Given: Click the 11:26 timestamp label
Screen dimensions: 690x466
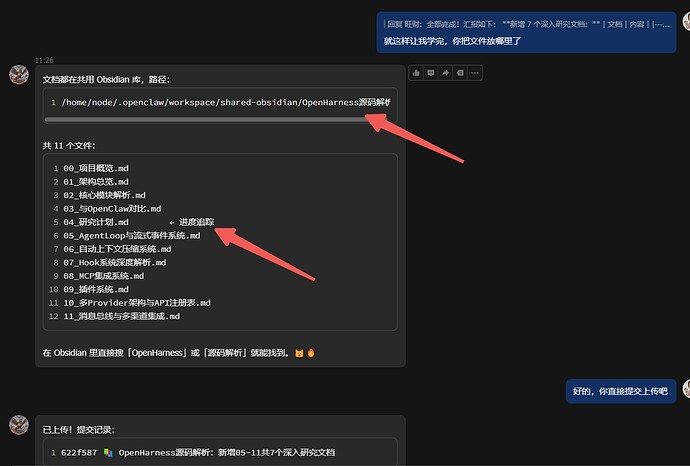Looking at the screenshot, I should pyautogui.click(x=44, y=61).
